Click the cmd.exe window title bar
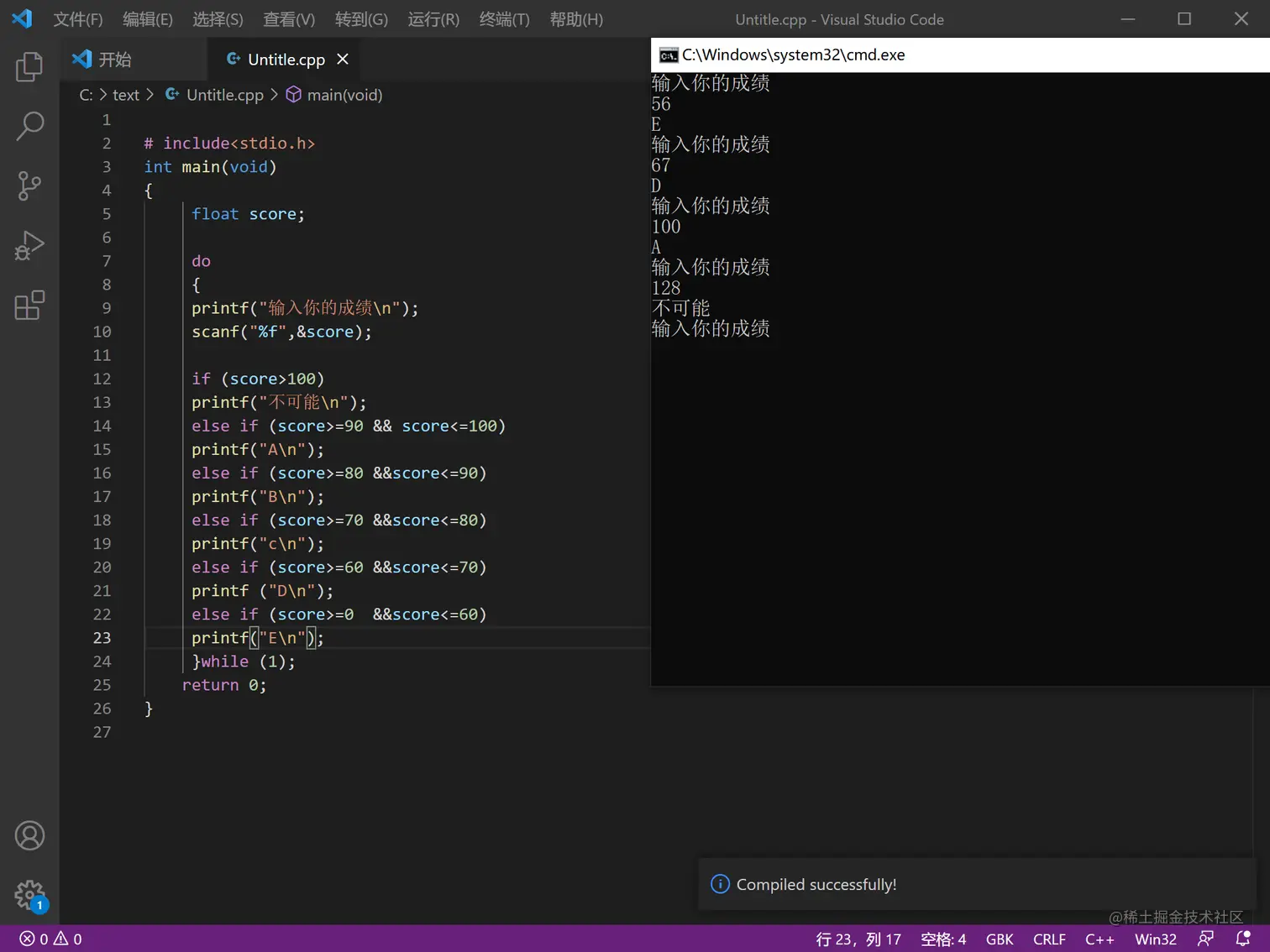 [x=960, y=55]
